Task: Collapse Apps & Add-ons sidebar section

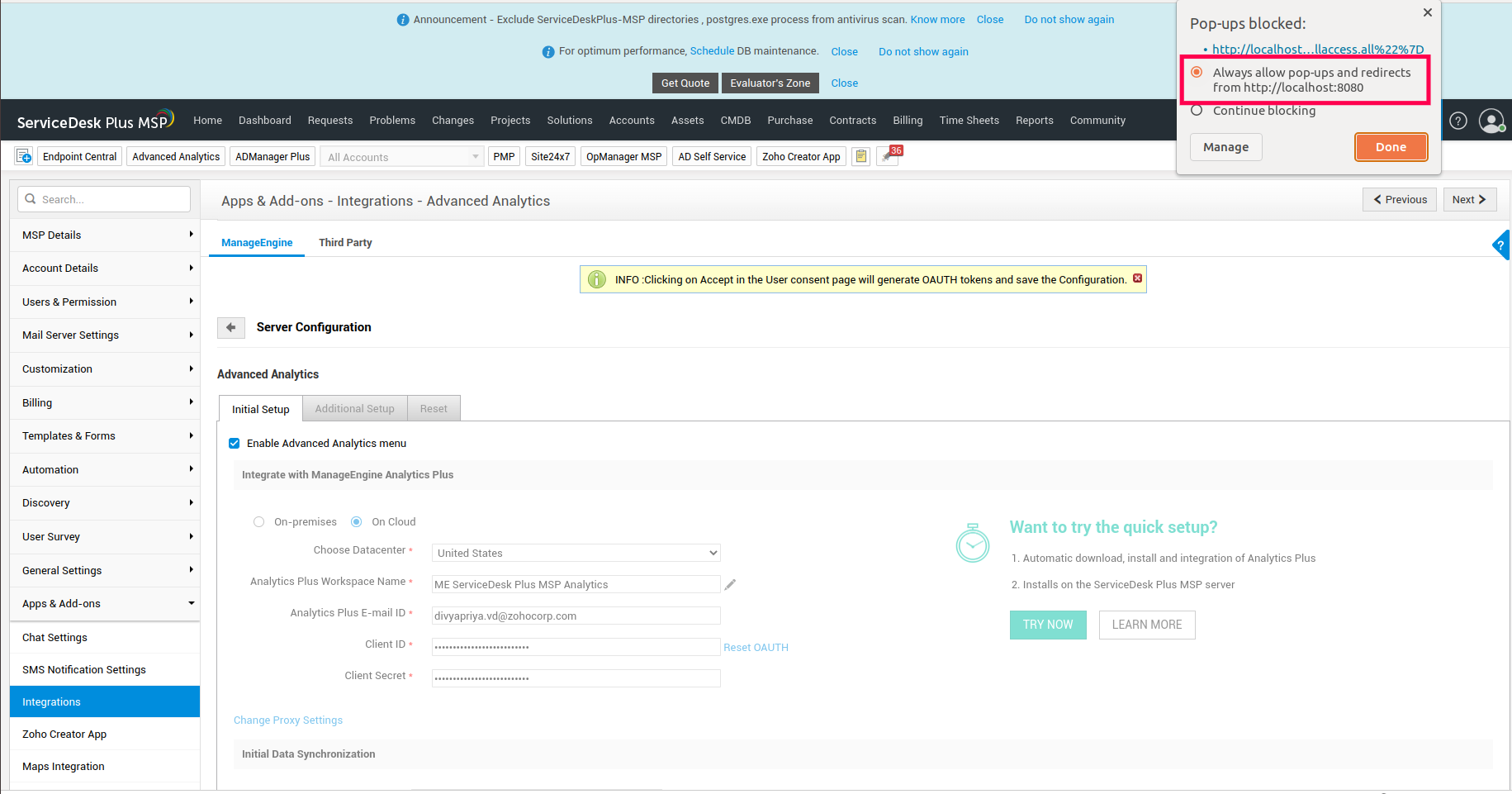Action: click(x=105, y=604)
